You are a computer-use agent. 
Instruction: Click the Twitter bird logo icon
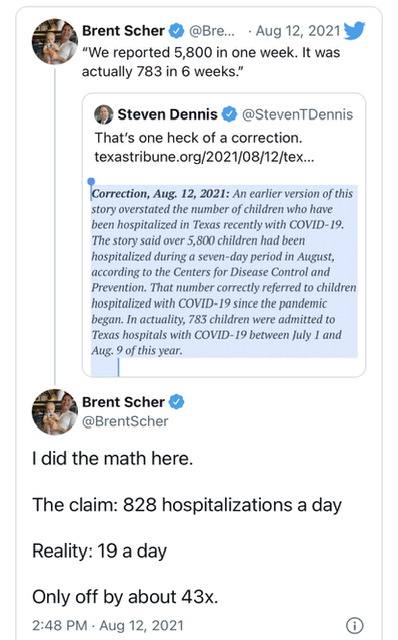(354, 31)
